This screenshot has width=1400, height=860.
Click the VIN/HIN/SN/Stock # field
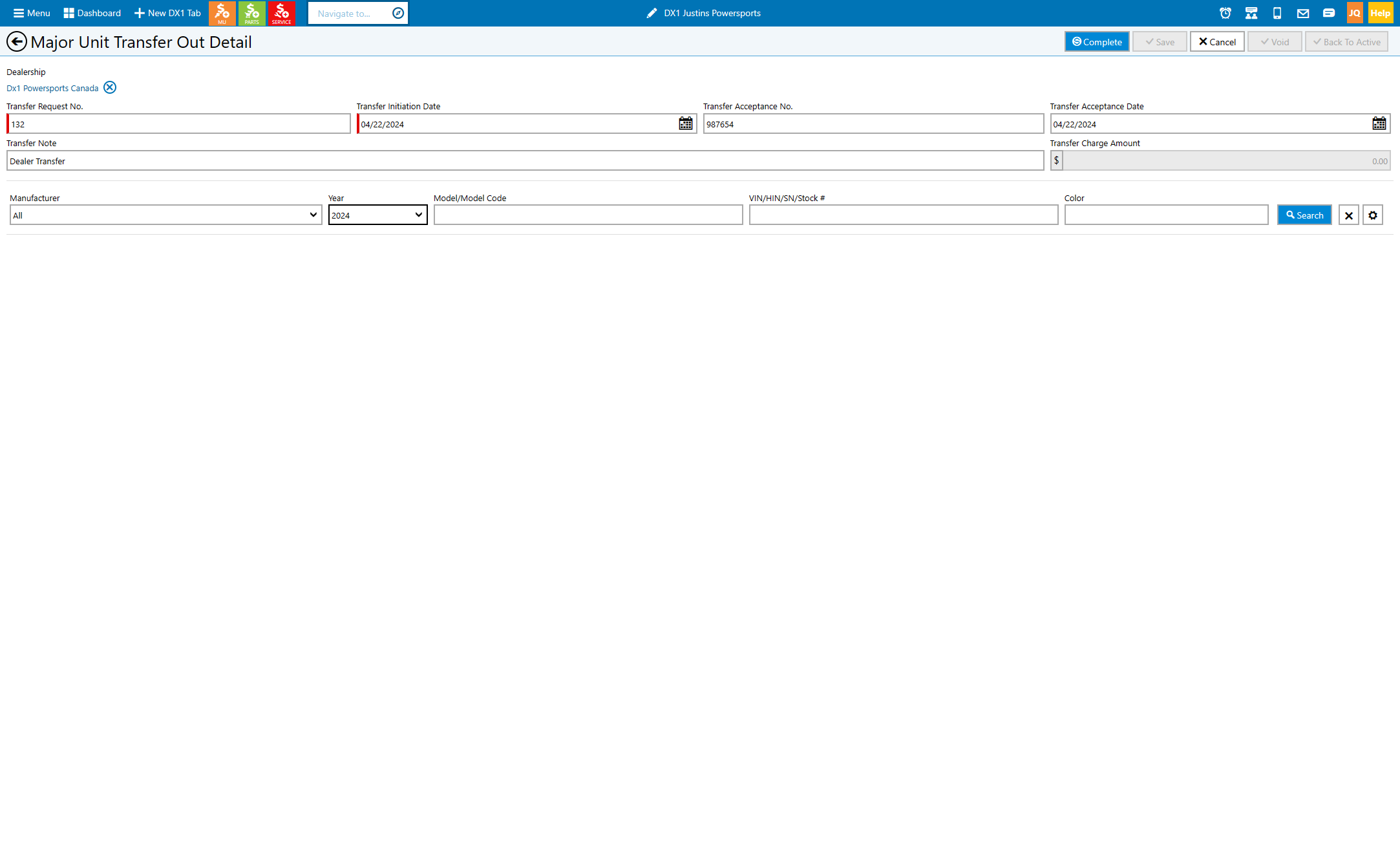point(904,215)
